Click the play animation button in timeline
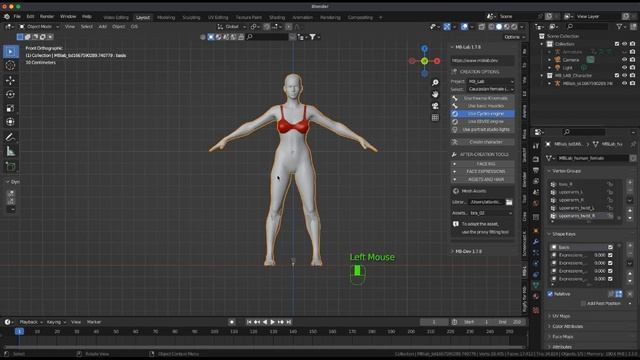 [x=273, y=322]
